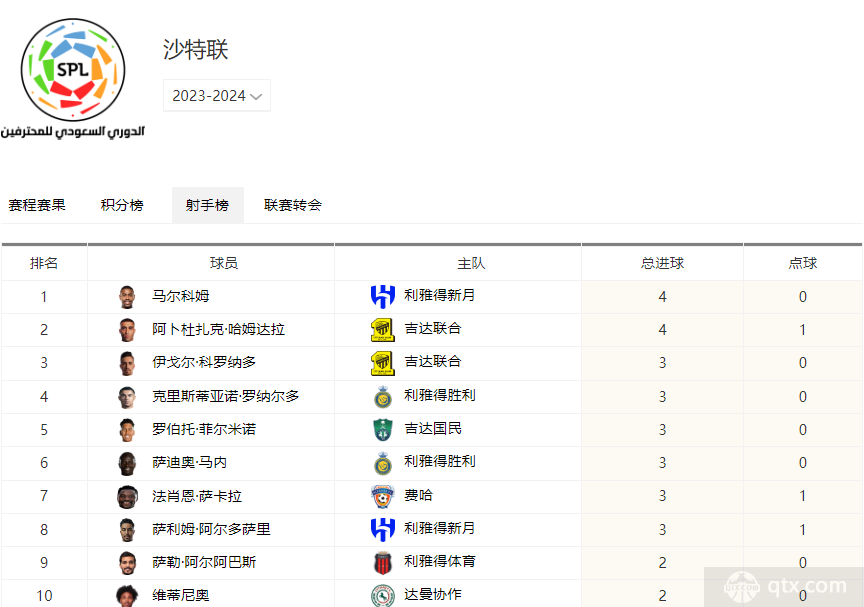Click 总进球 value in 马尔科姆 row
Image resolution: width=864 pixels, height=607 pixels.
[x=662, y=297]
